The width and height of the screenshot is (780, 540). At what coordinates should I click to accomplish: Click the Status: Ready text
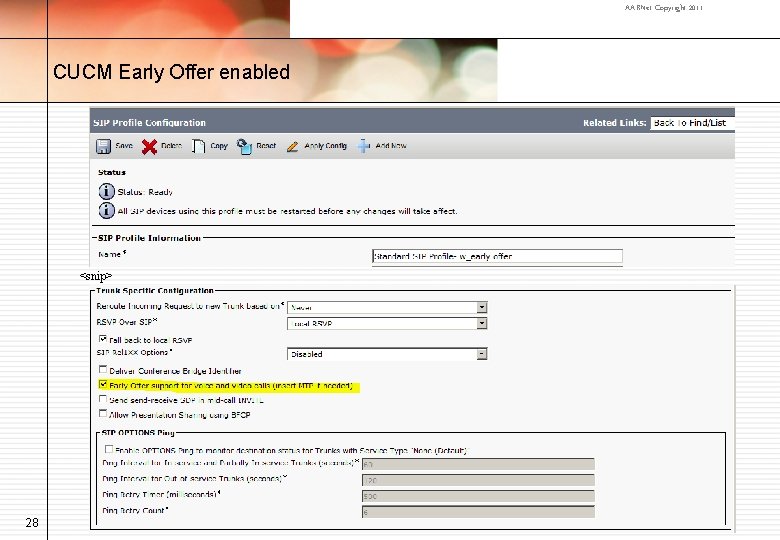(x=145, y=192)
